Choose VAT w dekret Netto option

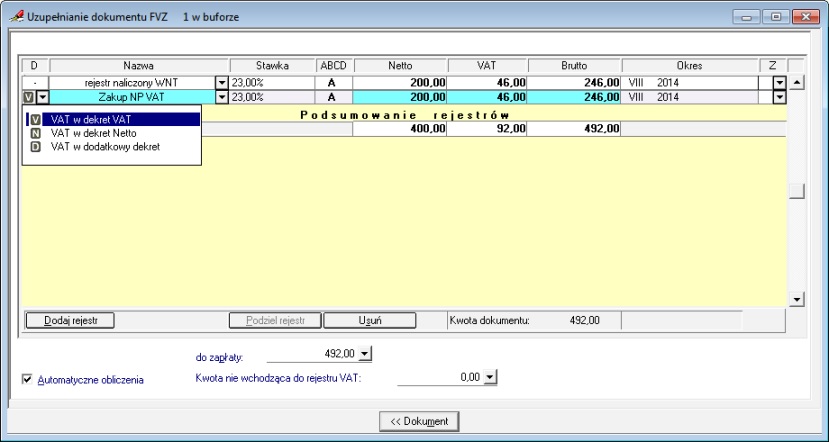92,133
